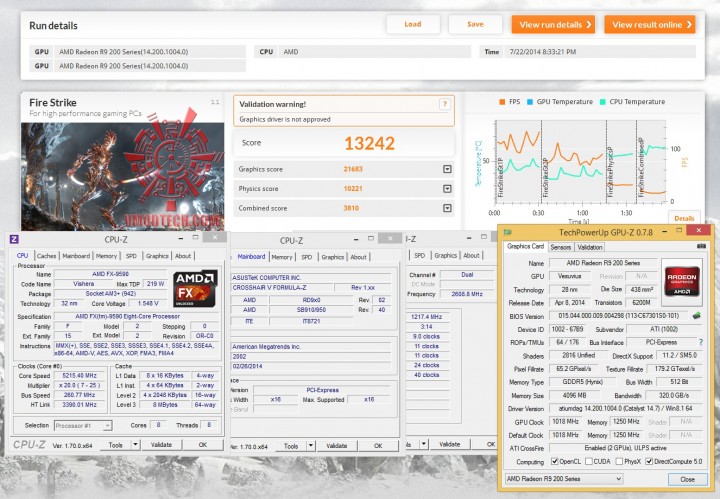Open the About tab in first CPU-Z window
Image resolution: width=720 pixels, height=499 pixels.
tap(183, 256)
